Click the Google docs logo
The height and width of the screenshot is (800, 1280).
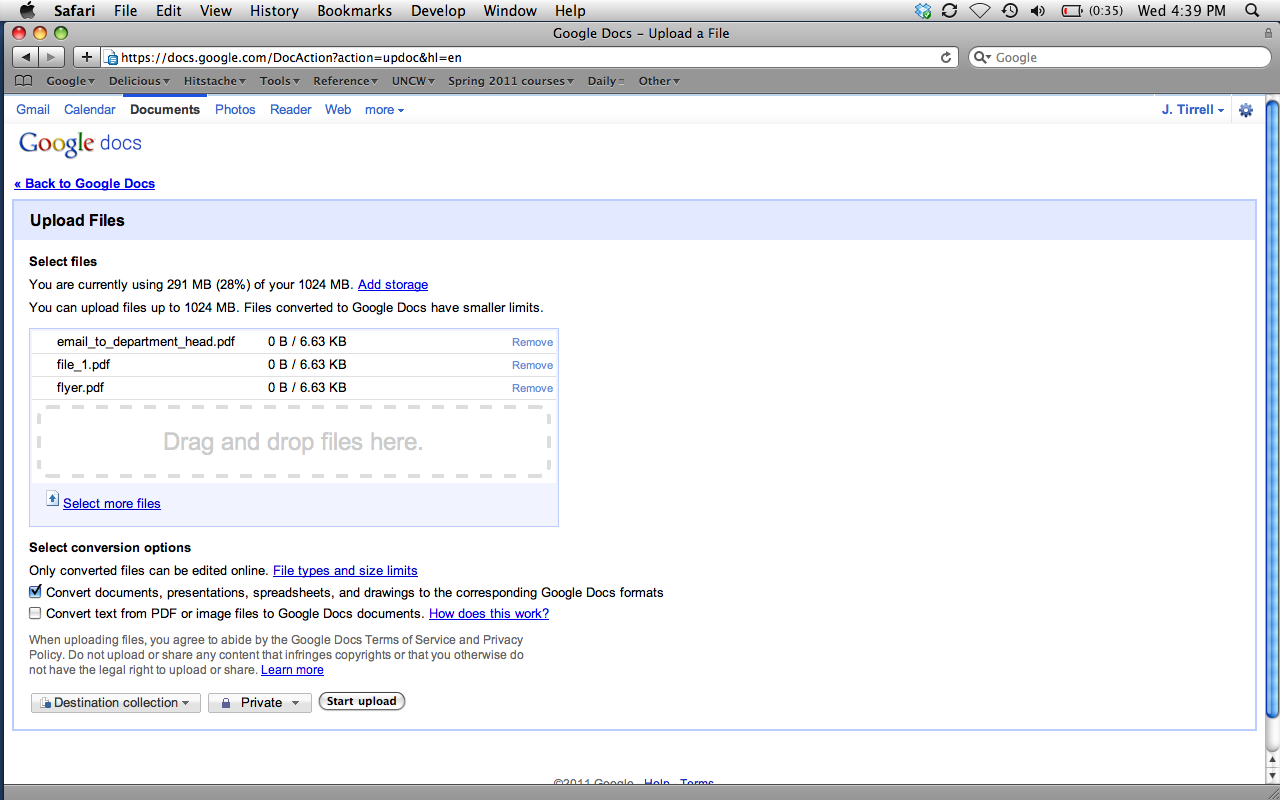(81, 144)
